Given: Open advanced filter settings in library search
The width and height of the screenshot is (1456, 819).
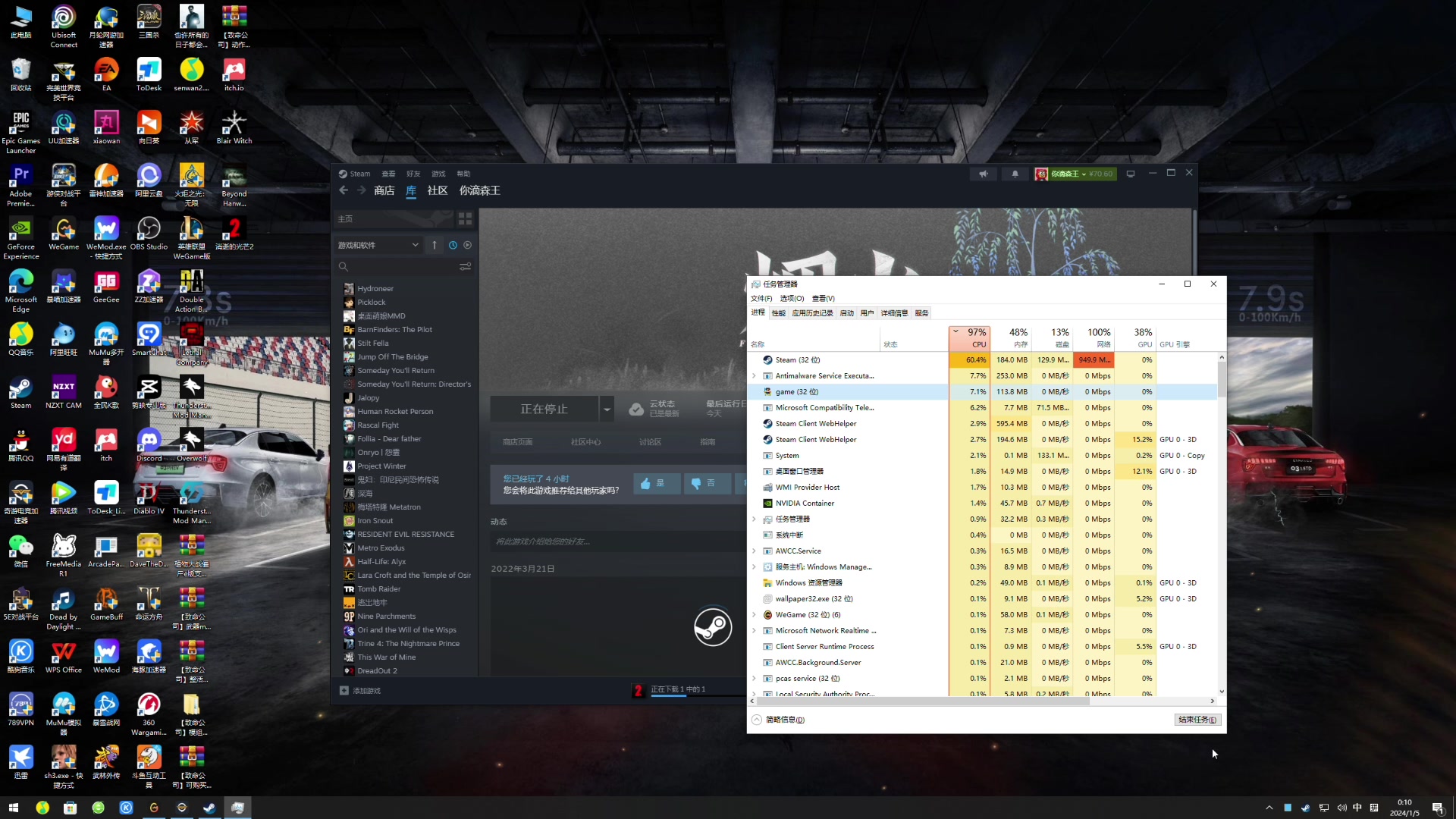Looking at the screenshot, I should point(465,267).
